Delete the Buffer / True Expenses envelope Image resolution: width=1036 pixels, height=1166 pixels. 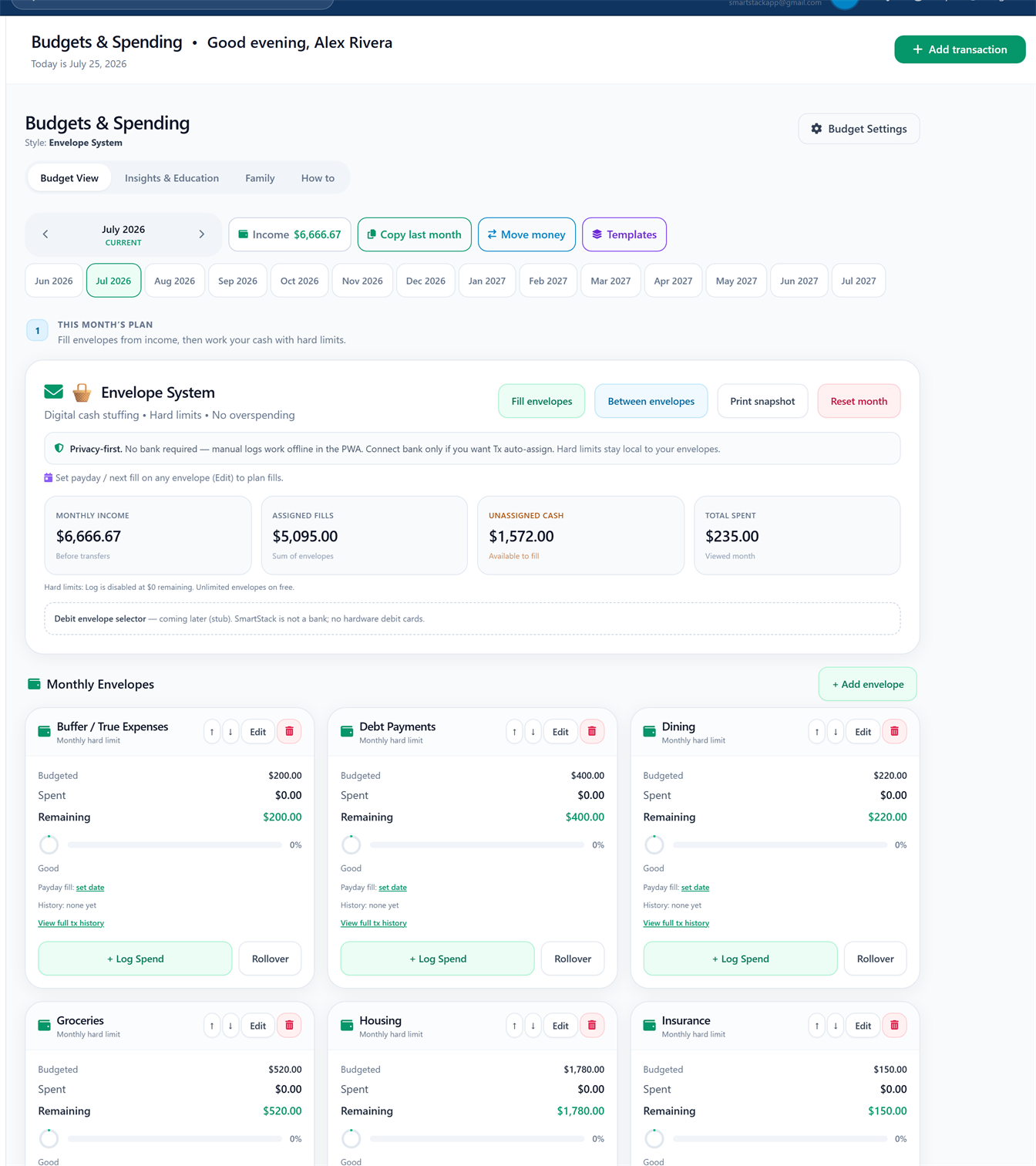[289, 731]
